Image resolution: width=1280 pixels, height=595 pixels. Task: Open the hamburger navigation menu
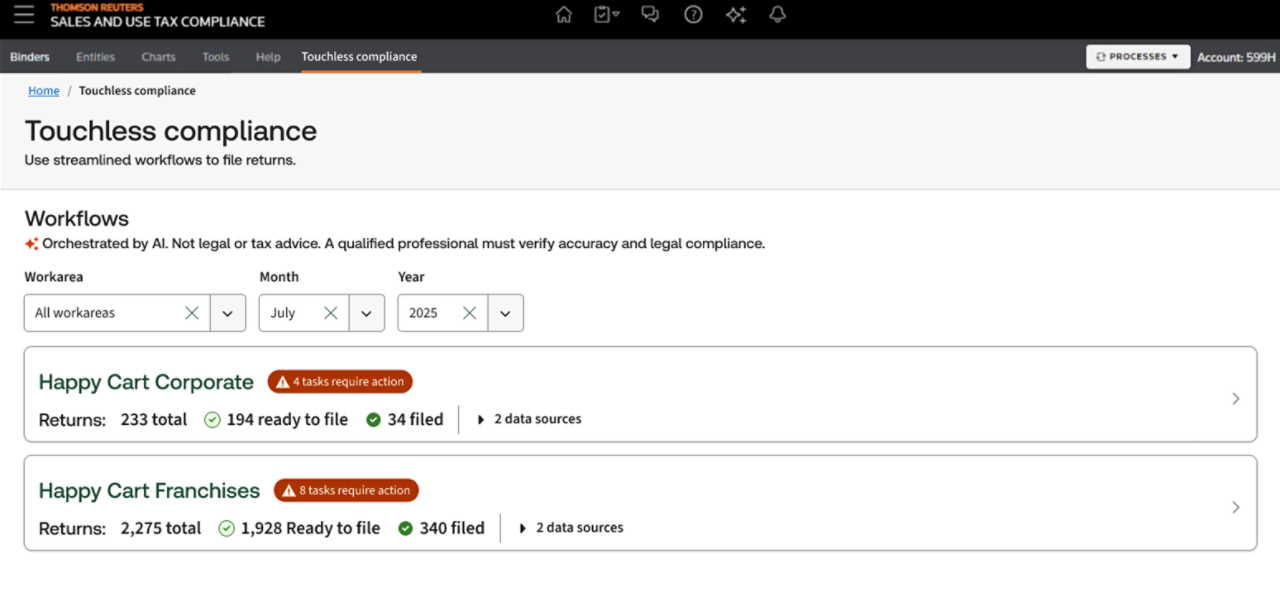pos(24,15)
